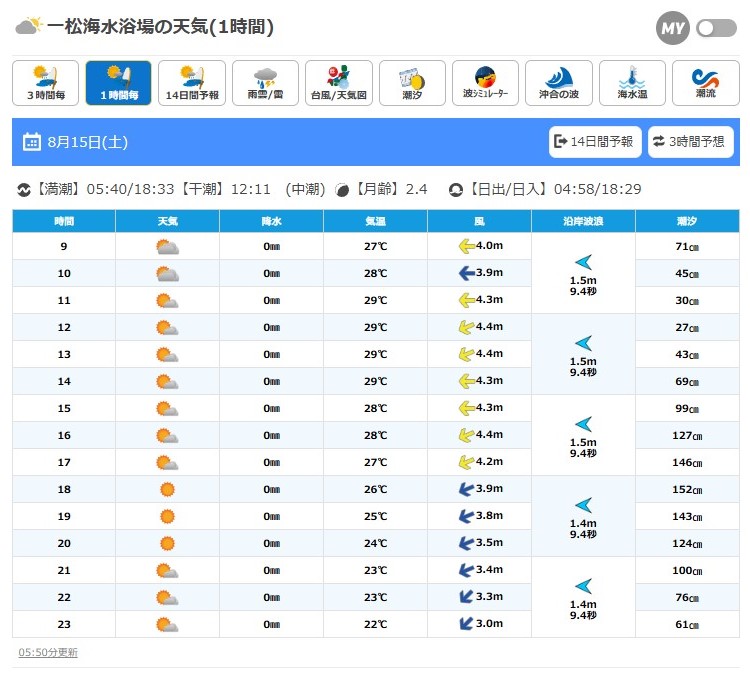Screen dimensions: 750x675
Task: Click the hour 15 cell
Action: [x=64, y=409]
